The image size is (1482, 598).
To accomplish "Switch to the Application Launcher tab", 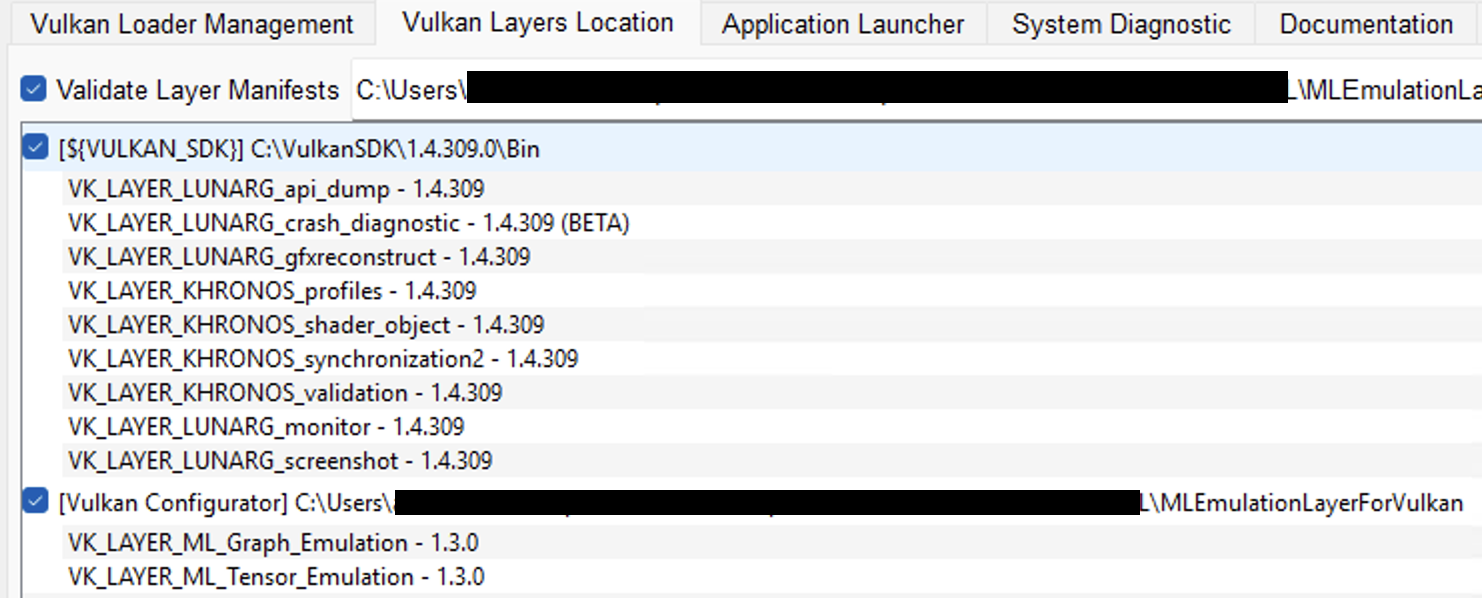I will 843,24.
